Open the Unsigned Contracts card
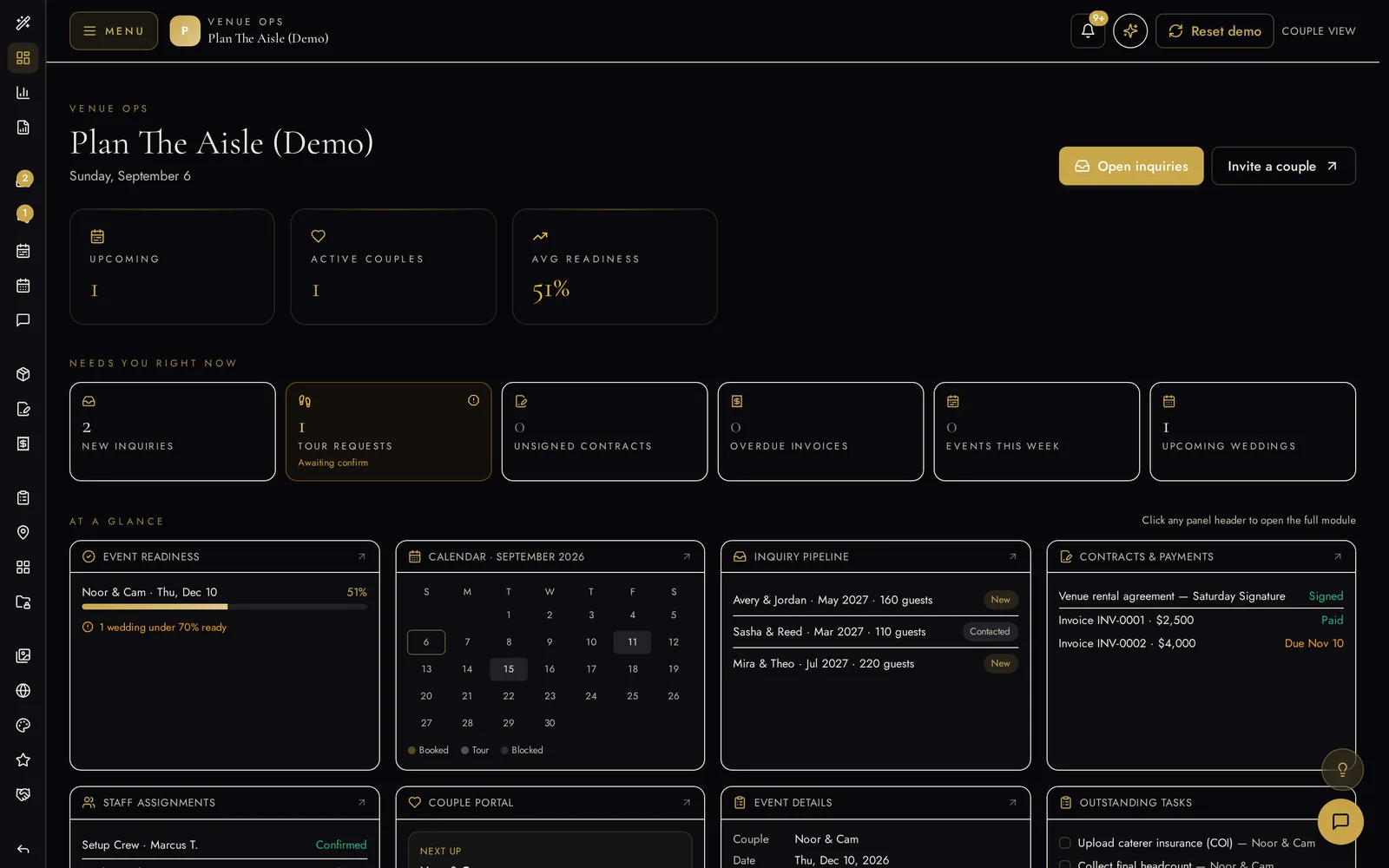 (x=604, y=431)
